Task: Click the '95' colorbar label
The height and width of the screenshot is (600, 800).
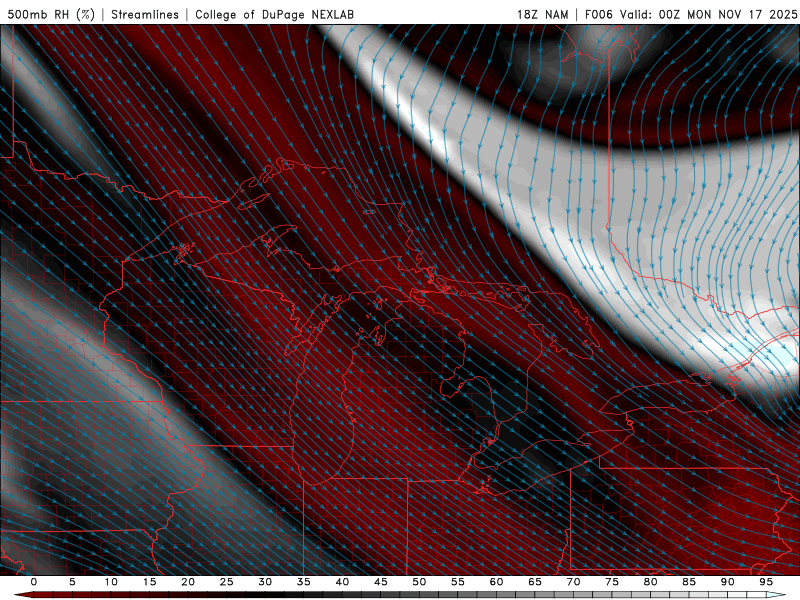Action: coord(766,582)
